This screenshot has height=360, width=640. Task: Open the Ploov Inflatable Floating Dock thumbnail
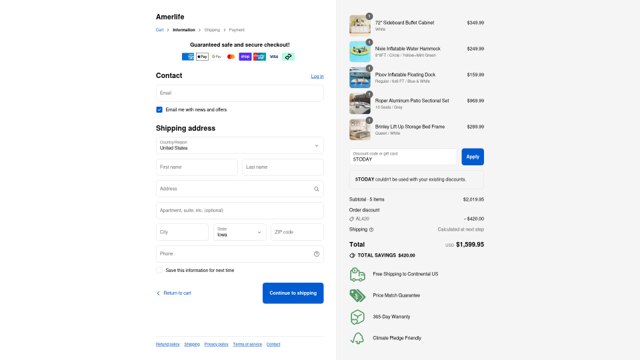[x=360, y=78]
